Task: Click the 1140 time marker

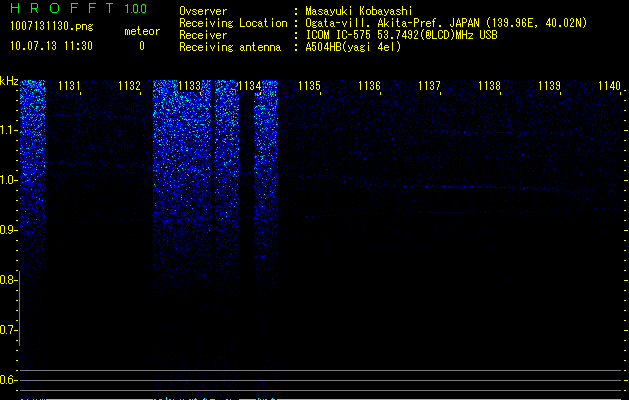Action: (x=609, y=86)
